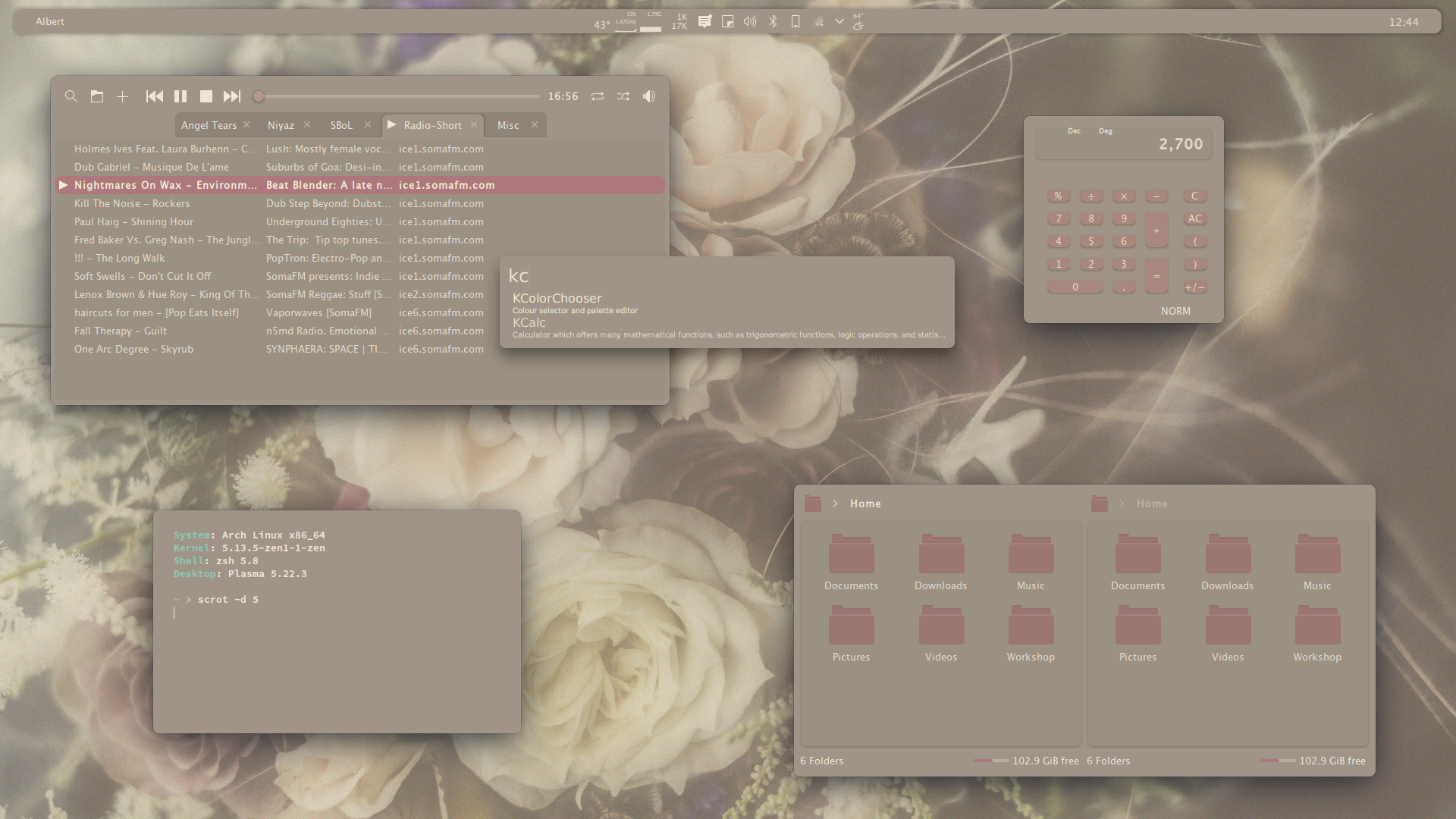The width and height of the screenshot is (1456, 819).
Task: Pause the current playback
Action: coord(180,96)
